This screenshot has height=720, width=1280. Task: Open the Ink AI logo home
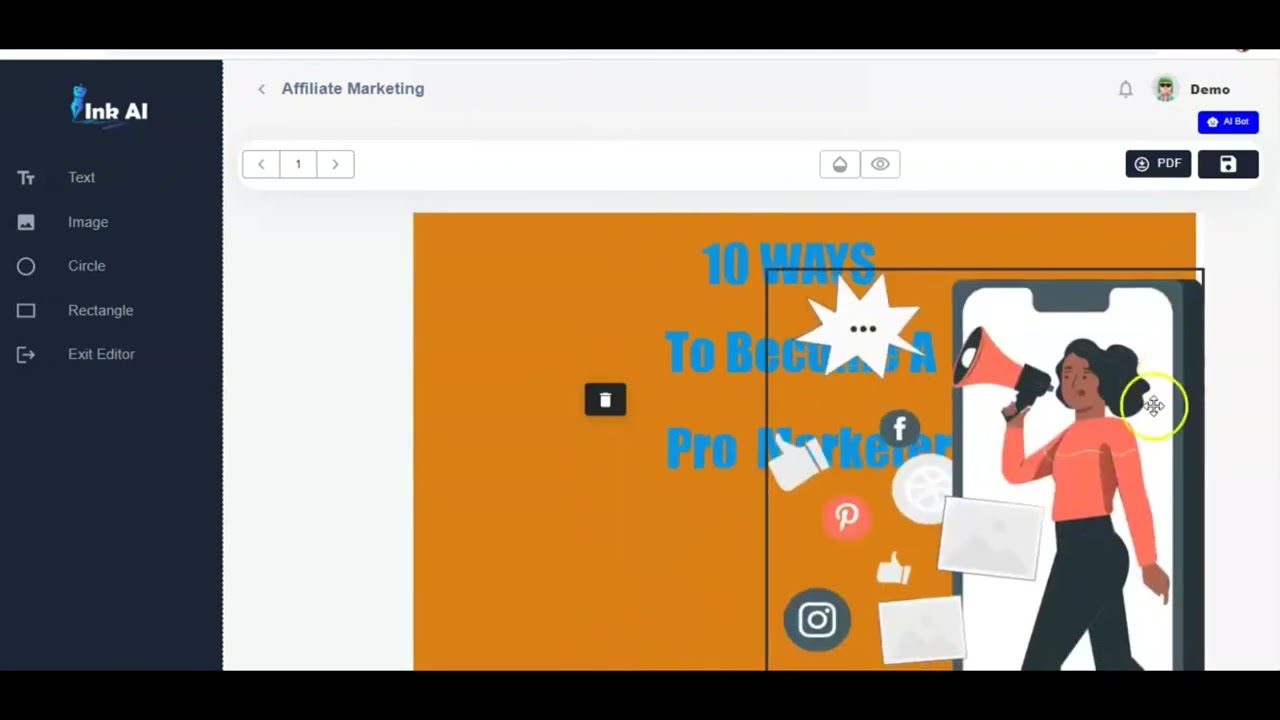(x=109, y=105)
